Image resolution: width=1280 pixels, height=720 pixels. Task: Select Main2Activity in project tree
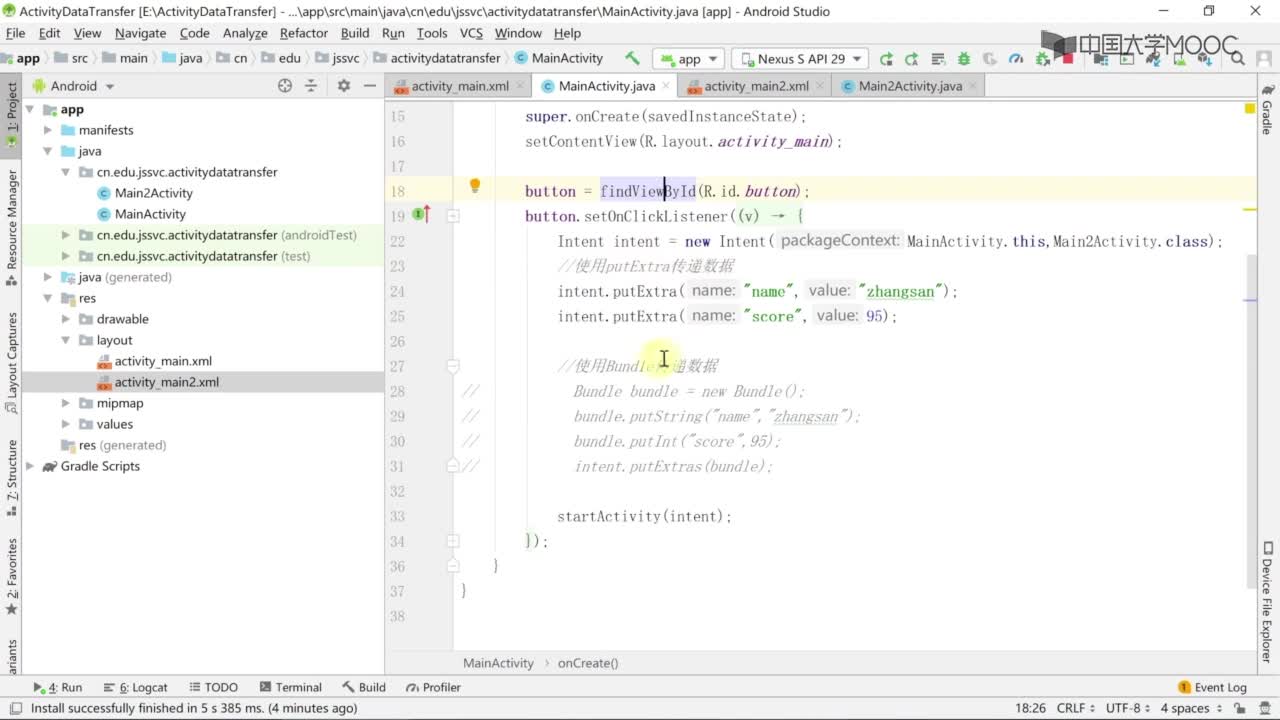153,193
